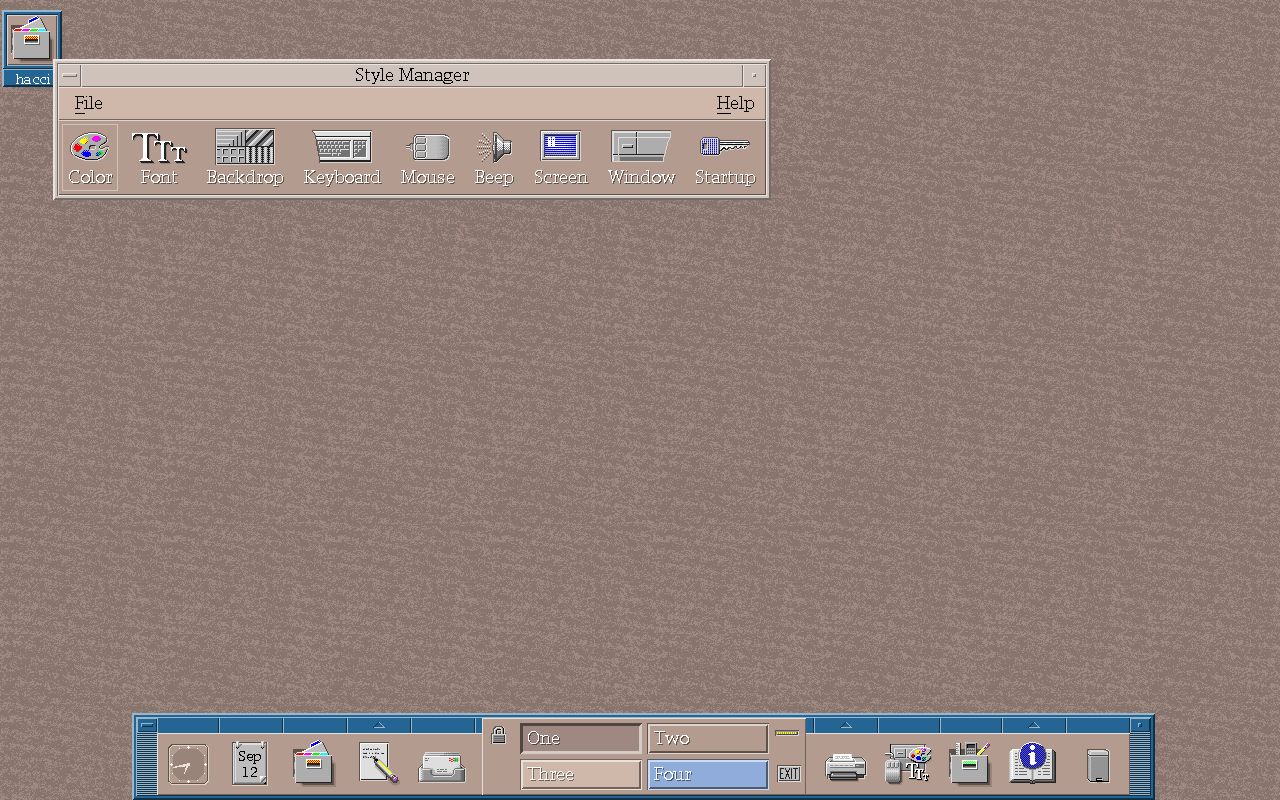Open Application Manager on front panel
Image resolution: width=1280 pixels, height=800 pixels.
point(969,763)
